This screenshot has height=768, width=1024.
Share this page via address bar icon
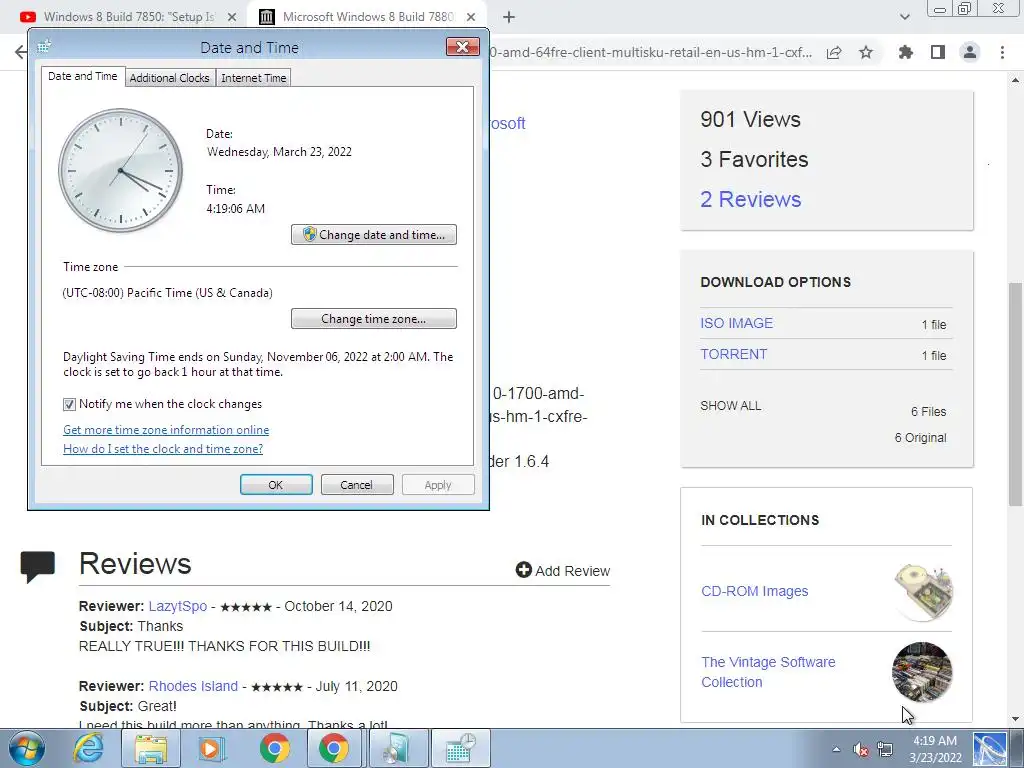coord(834,52)
